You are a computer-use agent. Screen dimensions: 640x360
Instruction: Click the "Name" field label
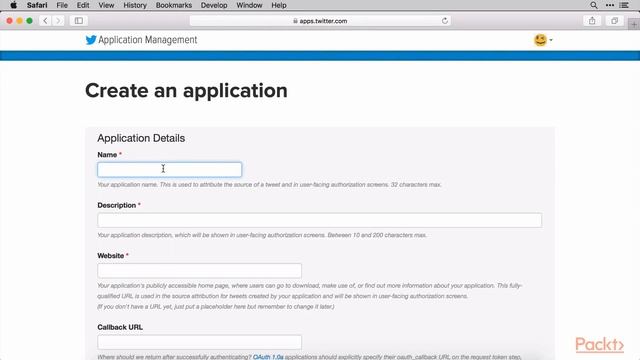coord(107,155)
